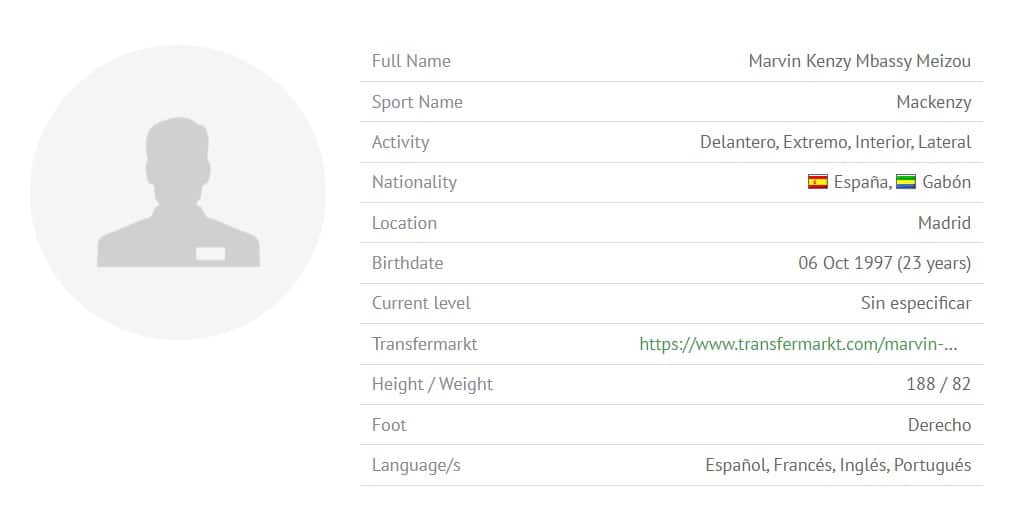This screenshot has width=1035, height=514.
Task: Click the Language/s row label
Action: pyautogui.click(x=417, y=465)
